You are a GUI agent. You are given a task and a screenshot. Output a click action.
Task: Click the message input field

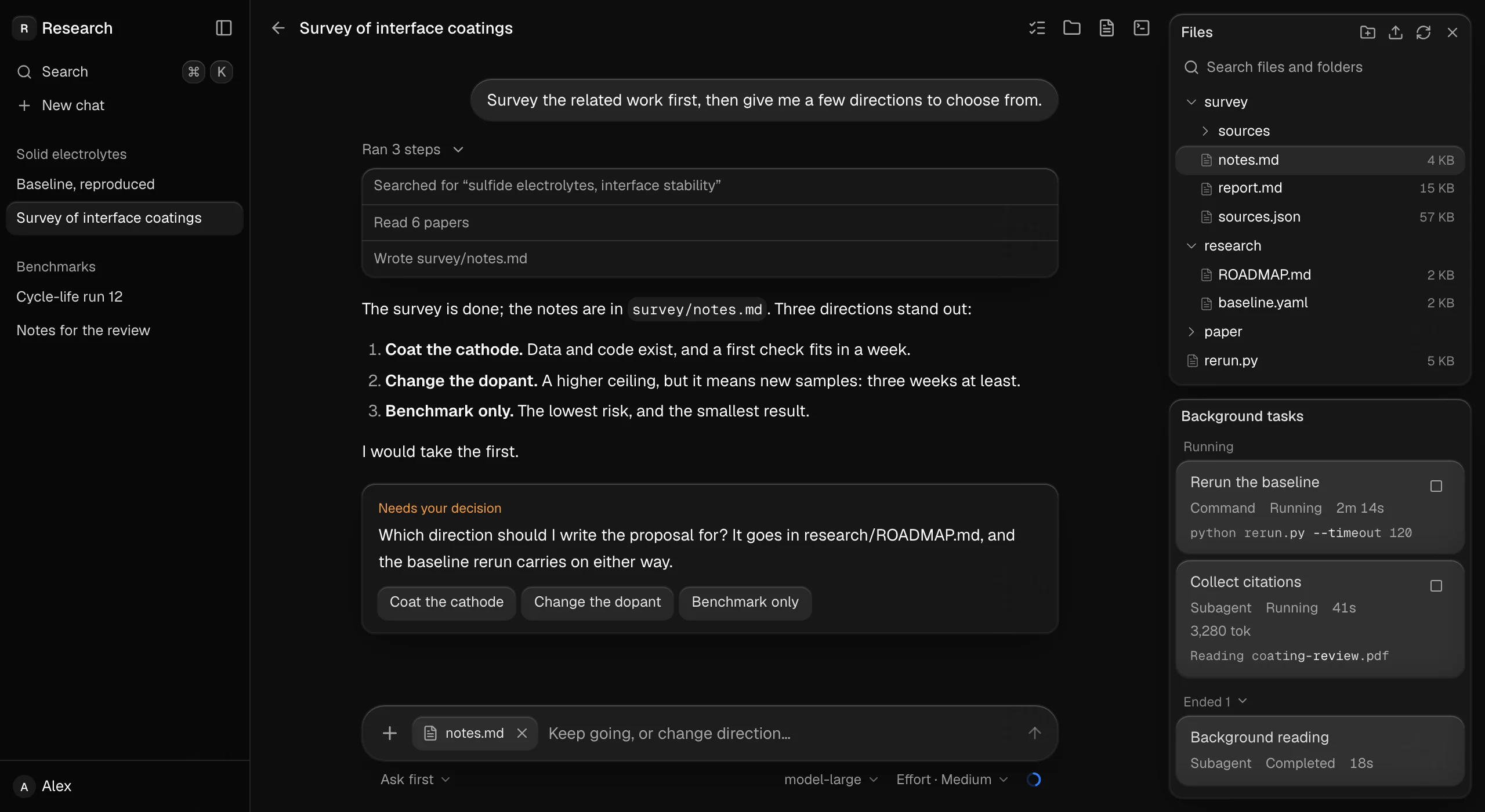click(x=780, y=733)
